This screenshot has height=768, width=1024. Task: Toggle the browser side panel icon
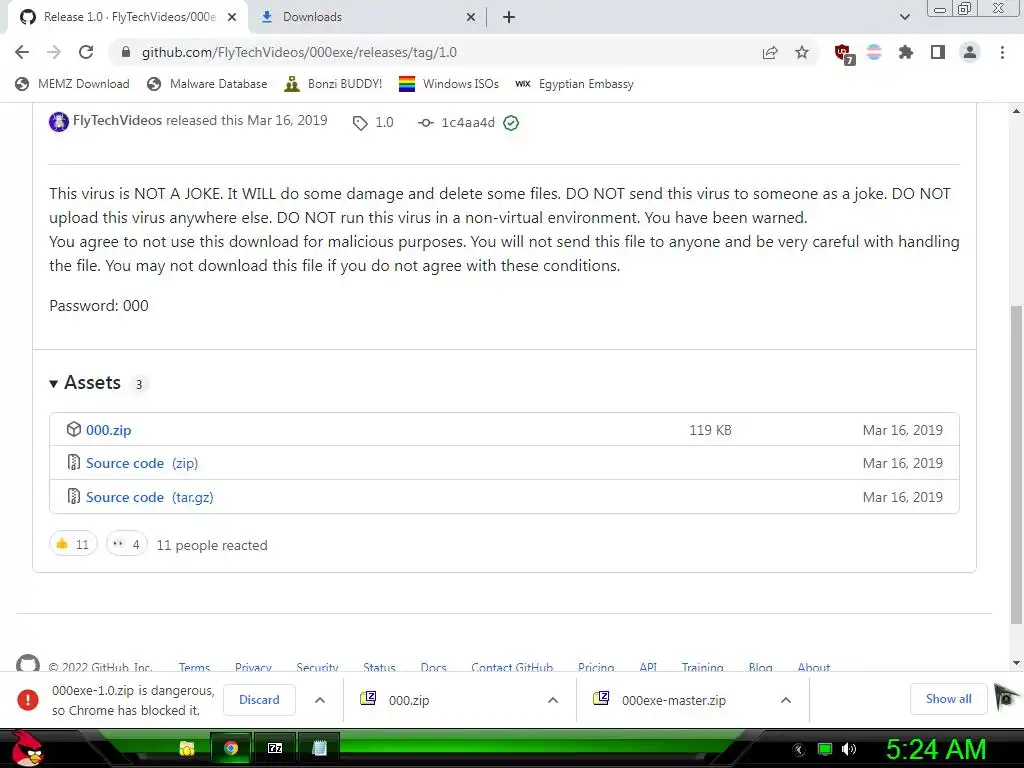coord(938,52)
